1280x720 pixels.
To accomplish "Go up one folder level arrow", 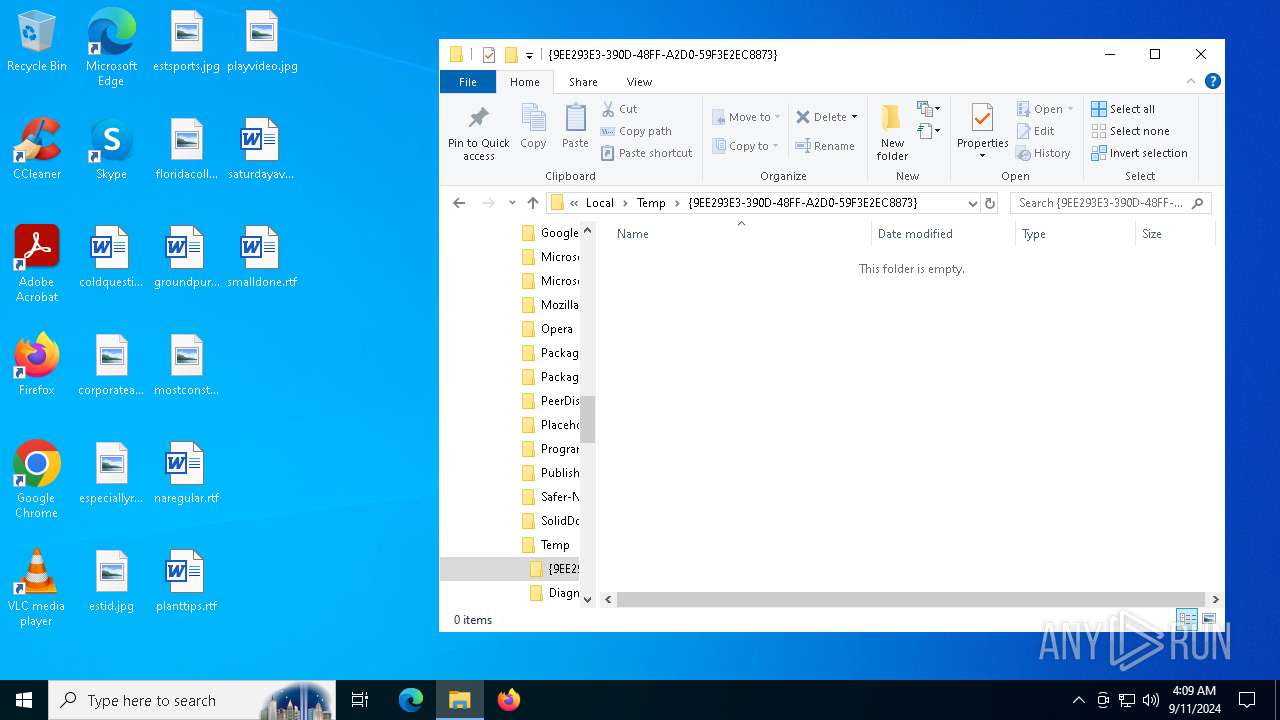I will (x=532, y=203).
